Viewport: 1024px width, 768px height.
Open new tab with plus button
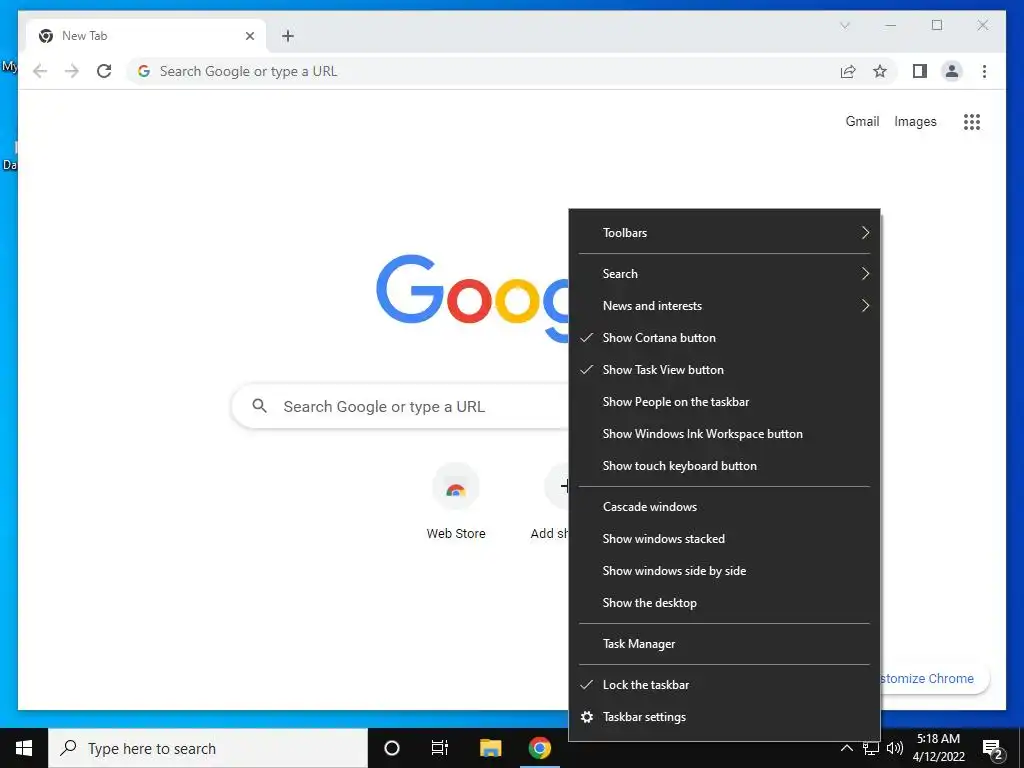288,36
